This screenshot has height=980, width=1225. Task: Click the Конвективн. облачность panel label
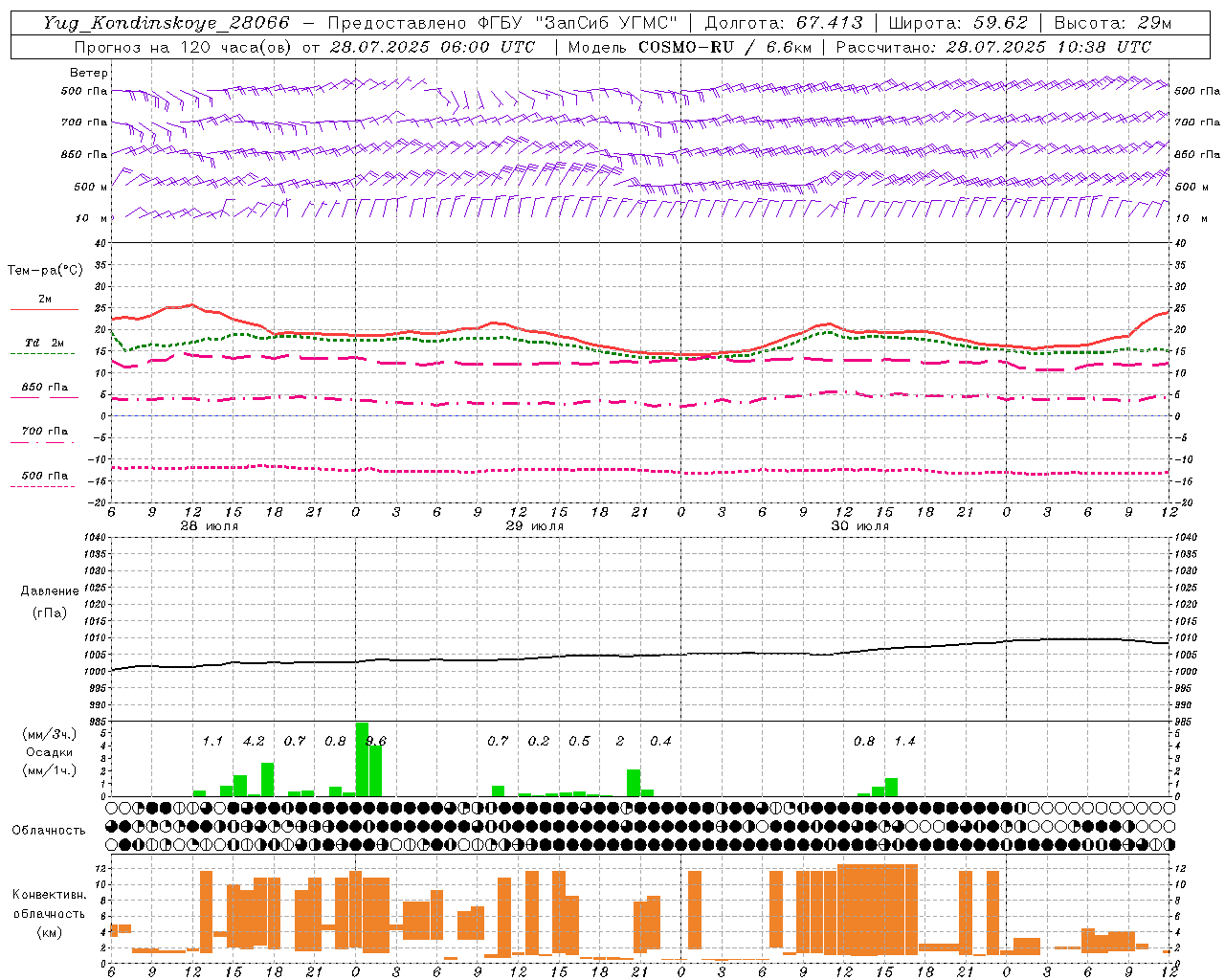pos(49,913)
